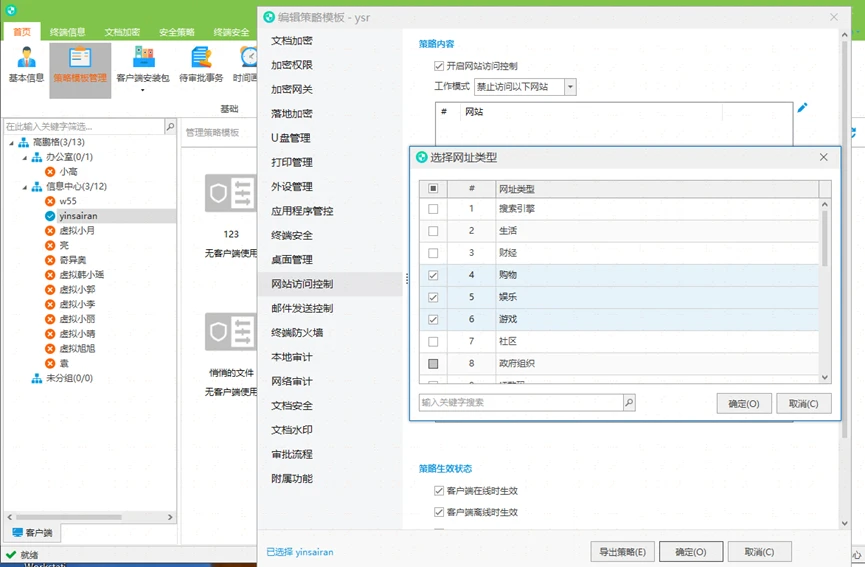Click the 123 policy template thumbnail
865x567 pixels.
pos(231,193)
